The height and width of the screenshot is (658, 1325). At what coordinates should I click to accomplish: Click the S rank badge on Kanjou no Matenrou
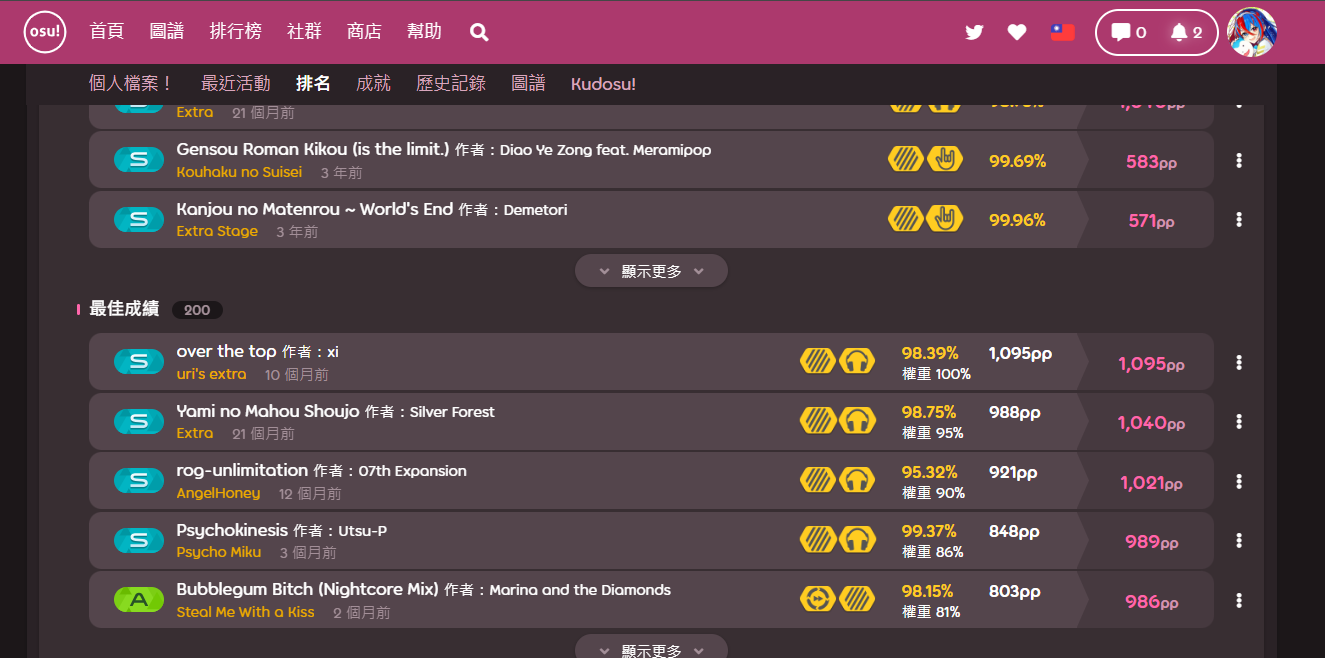tap(139, 220)
